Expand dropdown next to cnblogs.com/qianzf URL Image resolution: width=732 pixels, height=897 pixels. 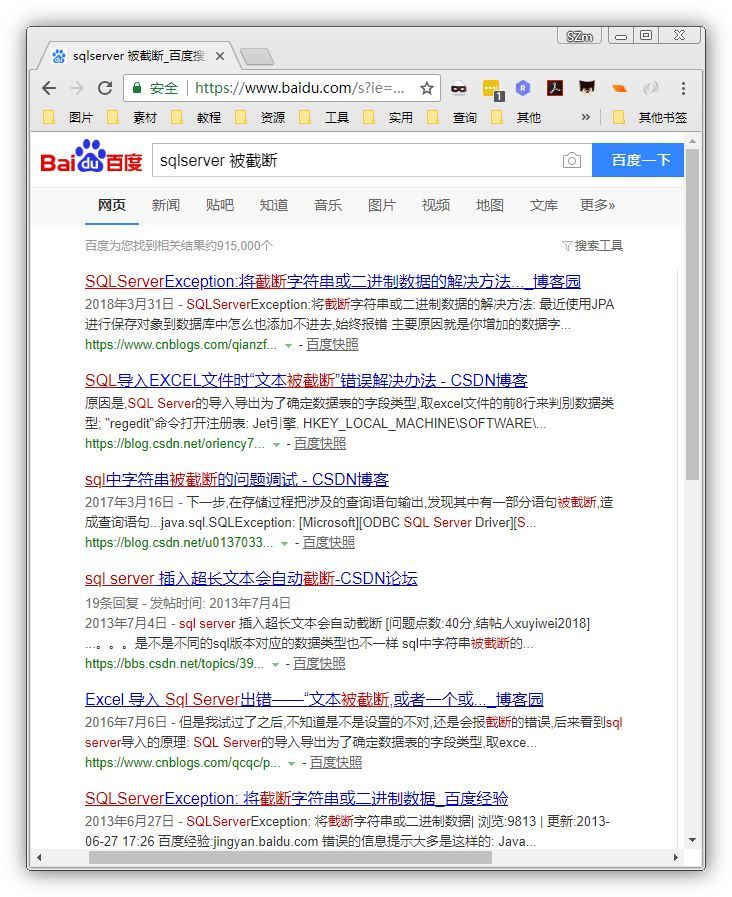pos(289,346)
